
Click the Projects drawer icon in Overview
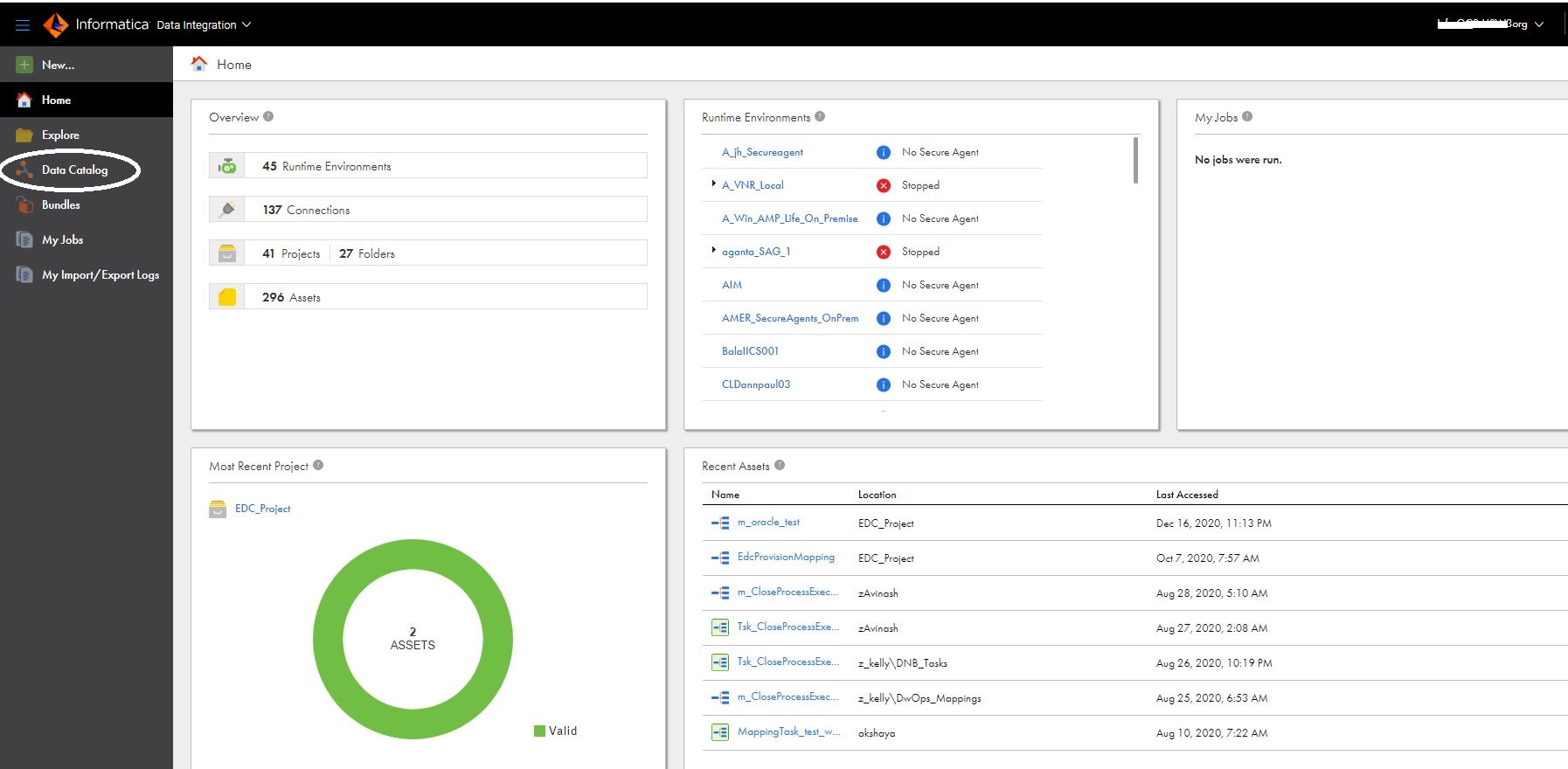tap(227, 253)
